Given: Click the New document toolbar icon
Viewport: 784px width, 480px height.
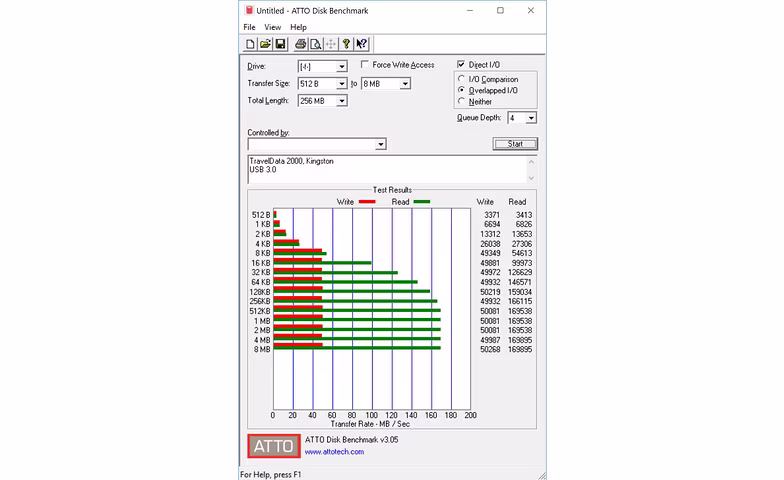Looking at the screenshot, I should click(250, 44).
